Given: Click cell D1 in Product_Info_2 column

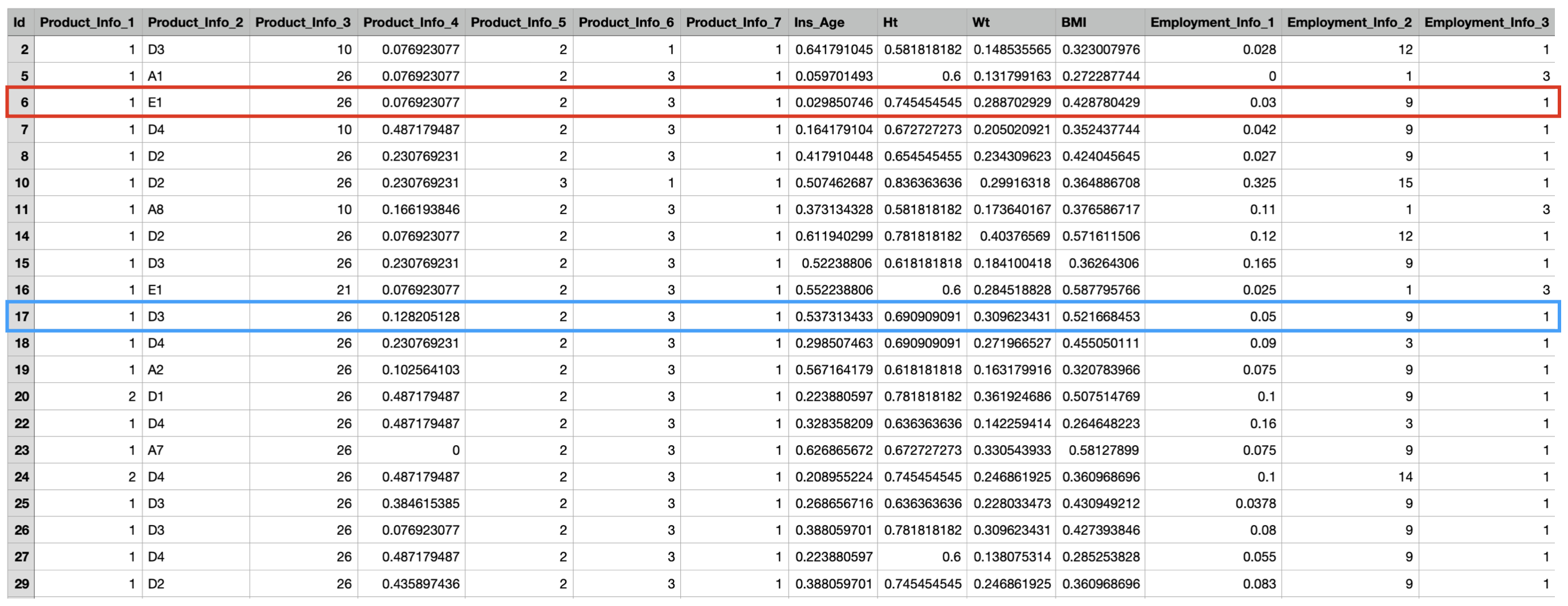Looking at the screenshot, I should (196, 397).
